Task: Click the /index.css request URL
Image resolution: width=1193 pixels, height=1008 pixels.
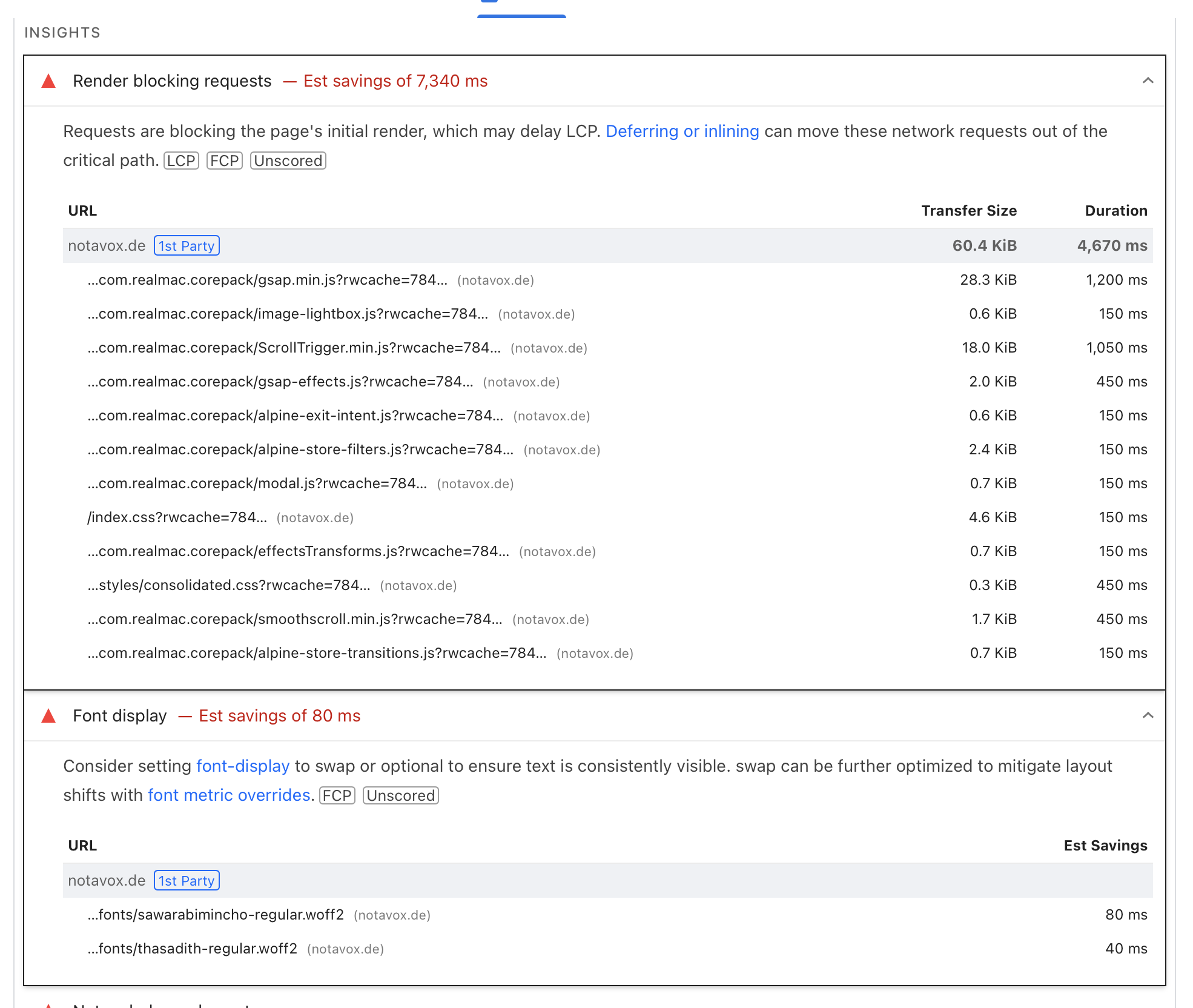Action: [x=177, y=517]
